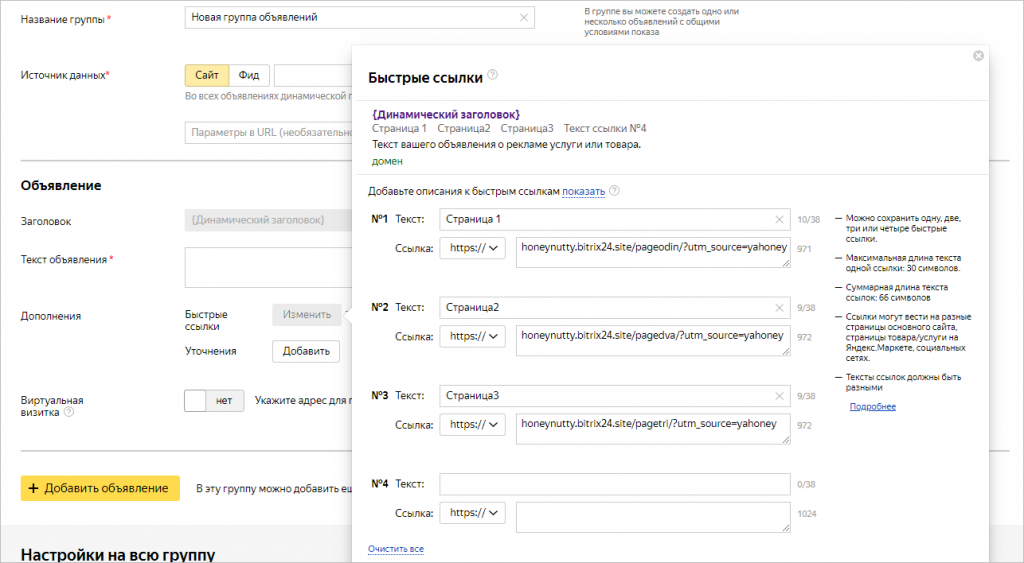Click Очистить все link

(396, 549)
